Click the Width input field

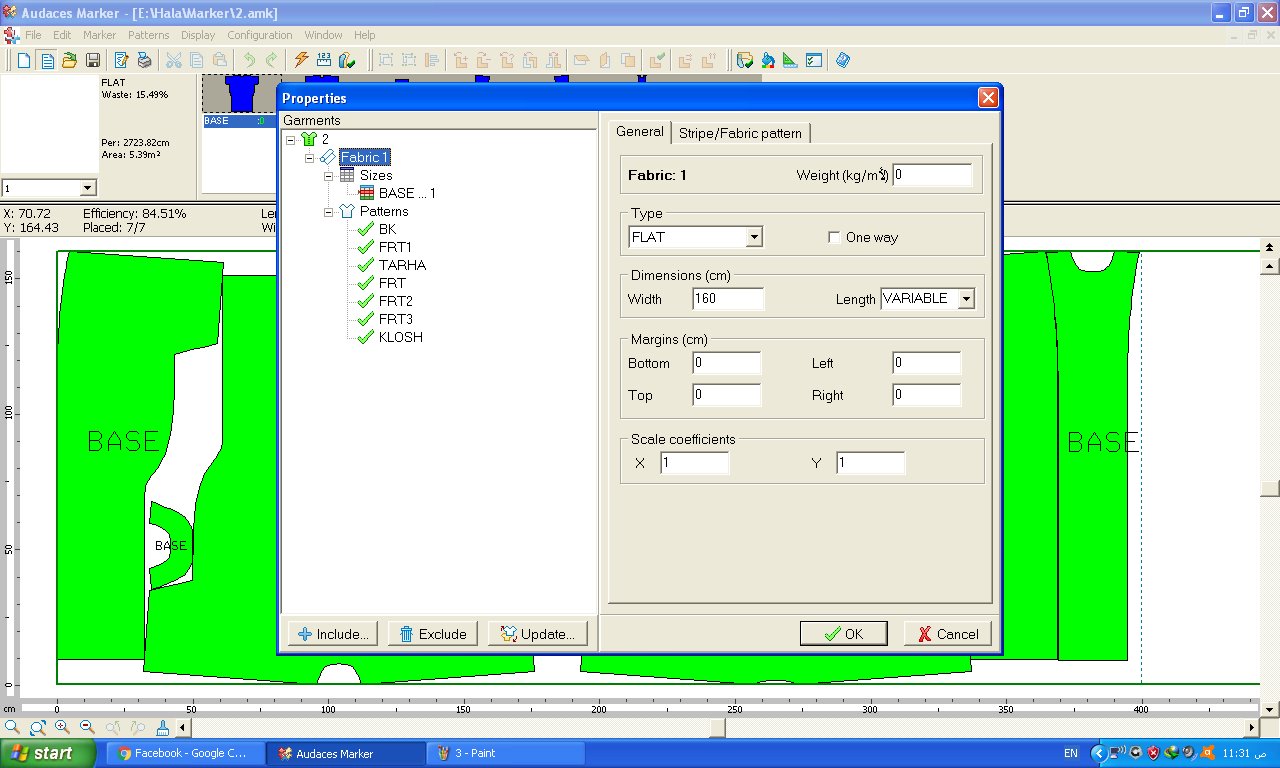[728, 299]
